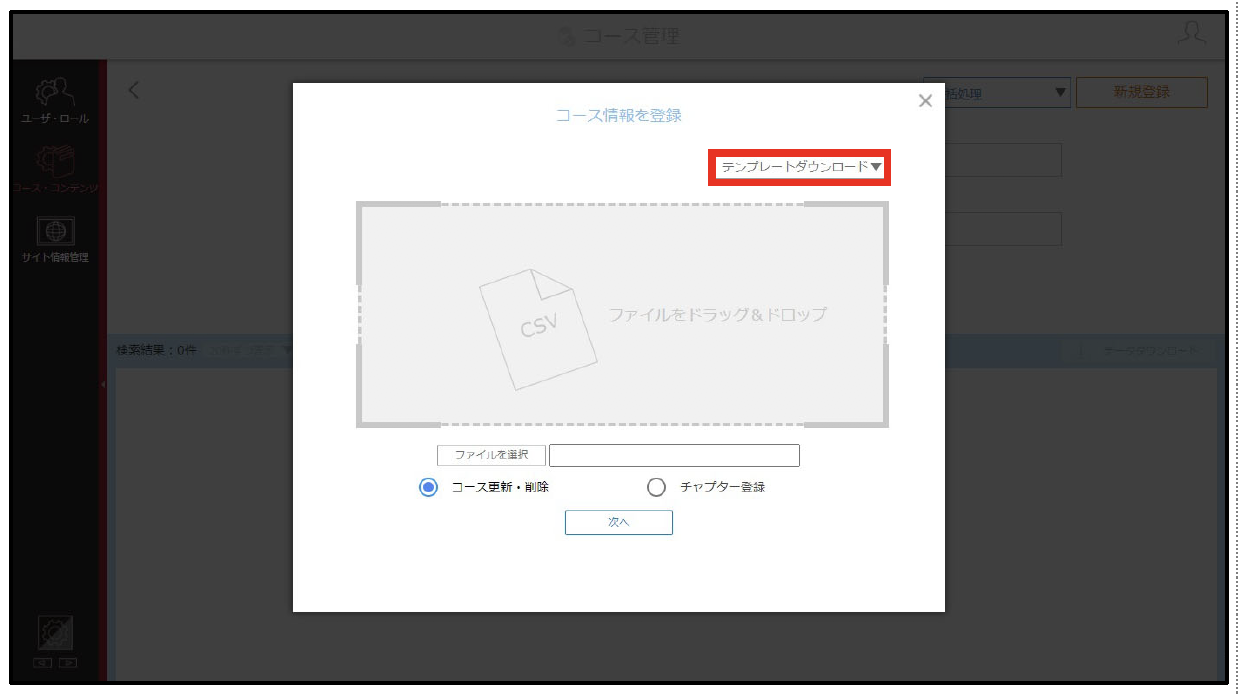
Task: Click the left arrow below the gear icon
Action: [x=42, y=662]
